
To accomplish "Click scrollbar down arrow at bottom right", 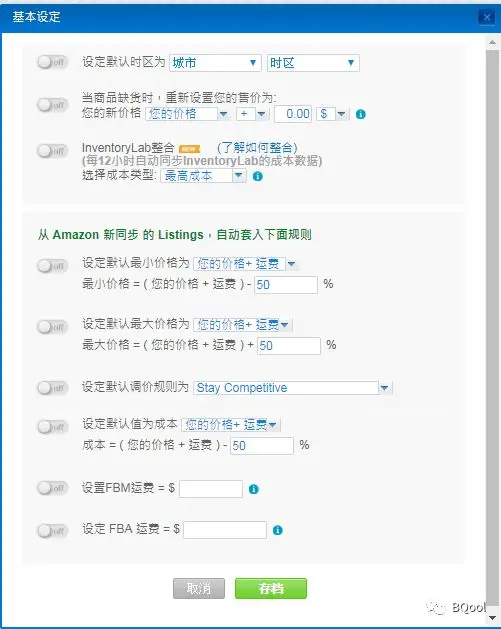I will point(492,618).
